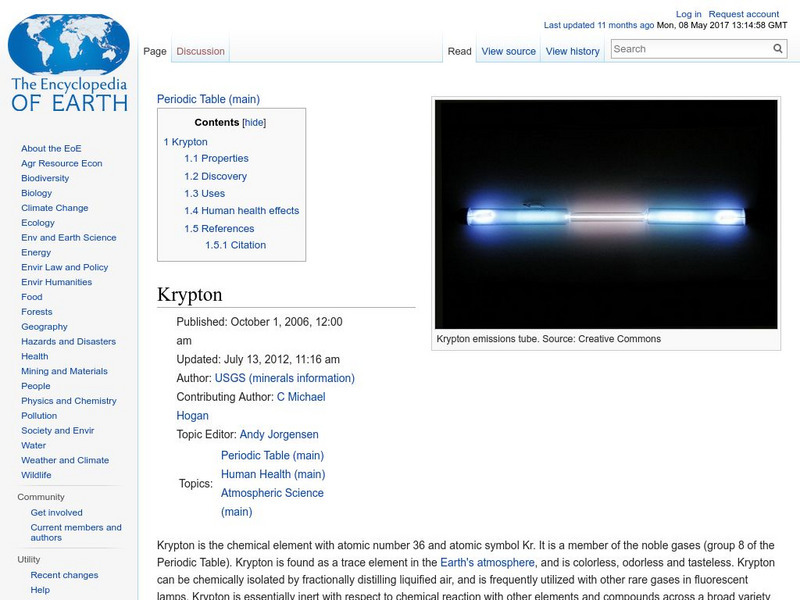This screenshot has width=800, height=600.
Task: Click the Periodic Table (main) link above contents
Action: pyautogui.click(x=208, y=99)
